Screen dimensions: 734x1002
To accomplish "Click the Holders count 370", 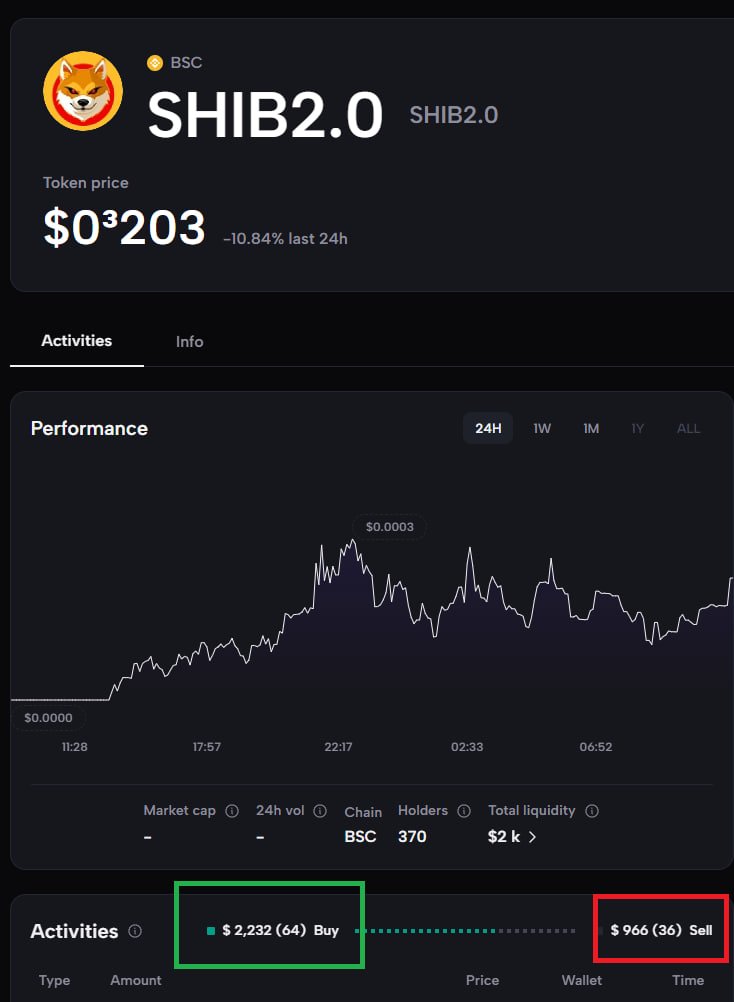I will click(412, 836).
